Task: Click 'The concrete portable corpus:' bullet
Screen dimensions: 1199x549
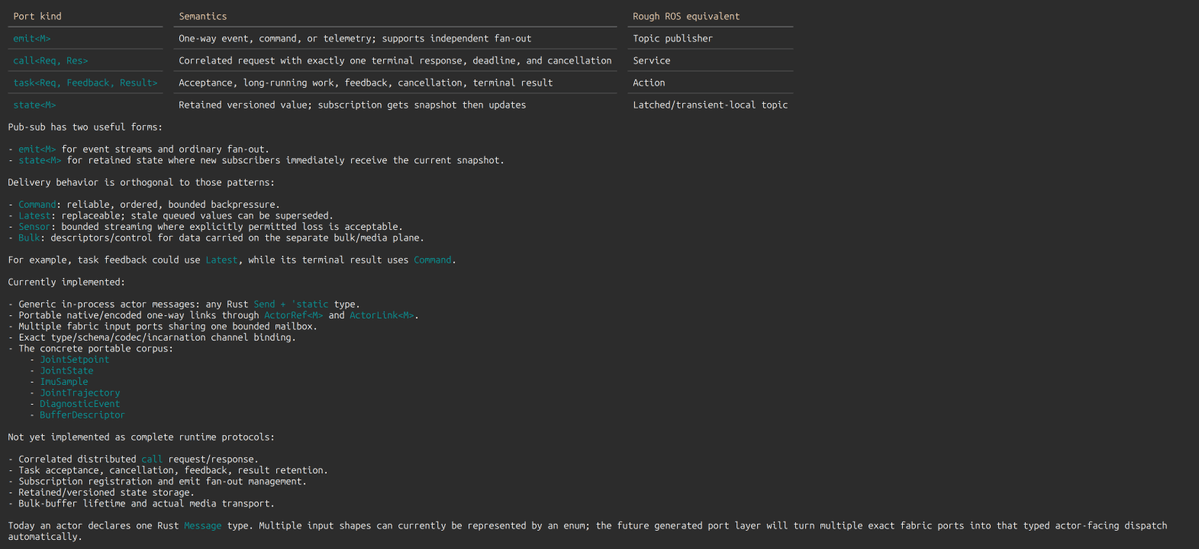Action: 90,349
